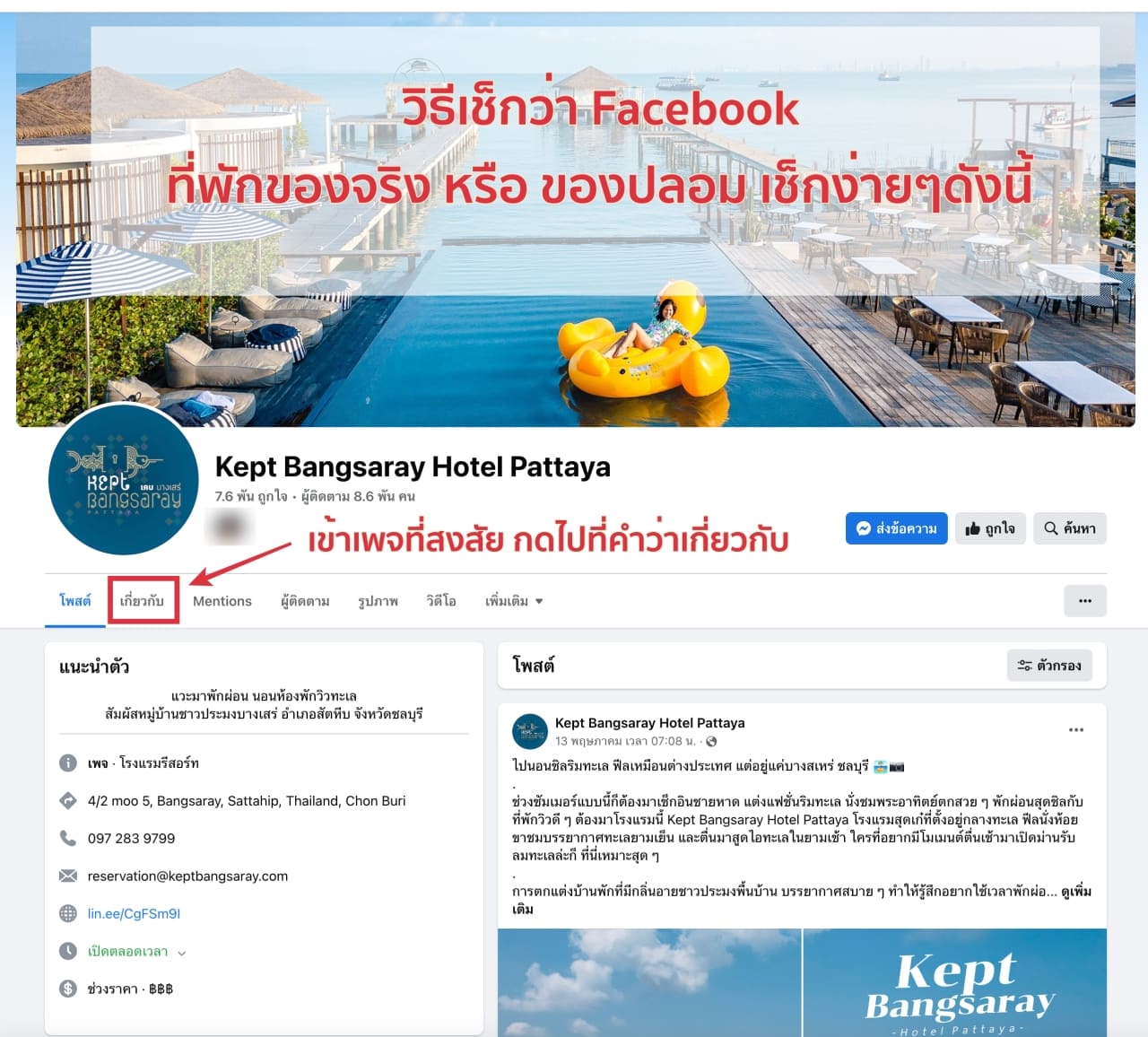Open the post options three-dot menu

pyautogui.click(x=1076, y=730)
